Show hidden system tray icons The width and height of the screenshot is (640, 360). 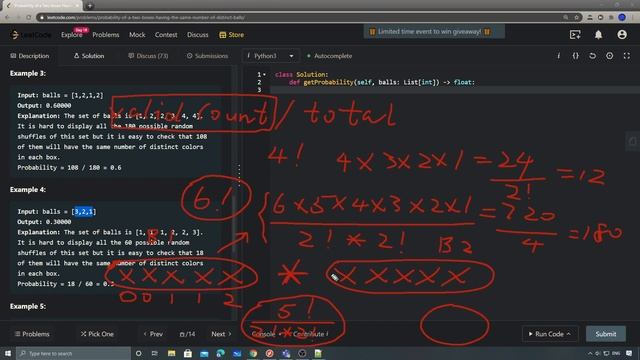click(590, 353)
